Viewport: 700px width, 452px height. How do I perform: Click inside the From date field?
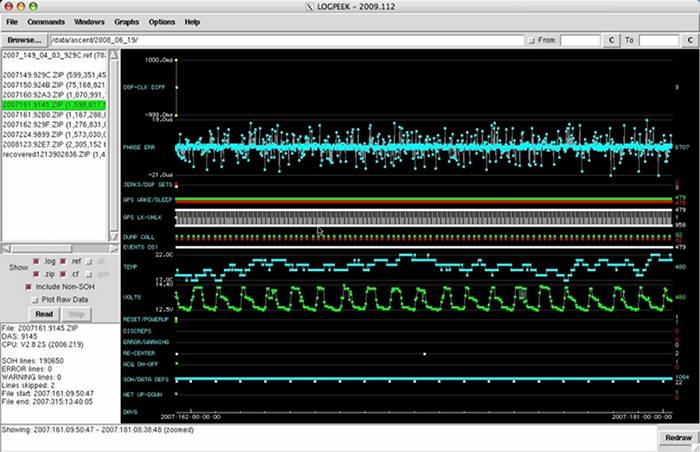[x=580, y=40]
